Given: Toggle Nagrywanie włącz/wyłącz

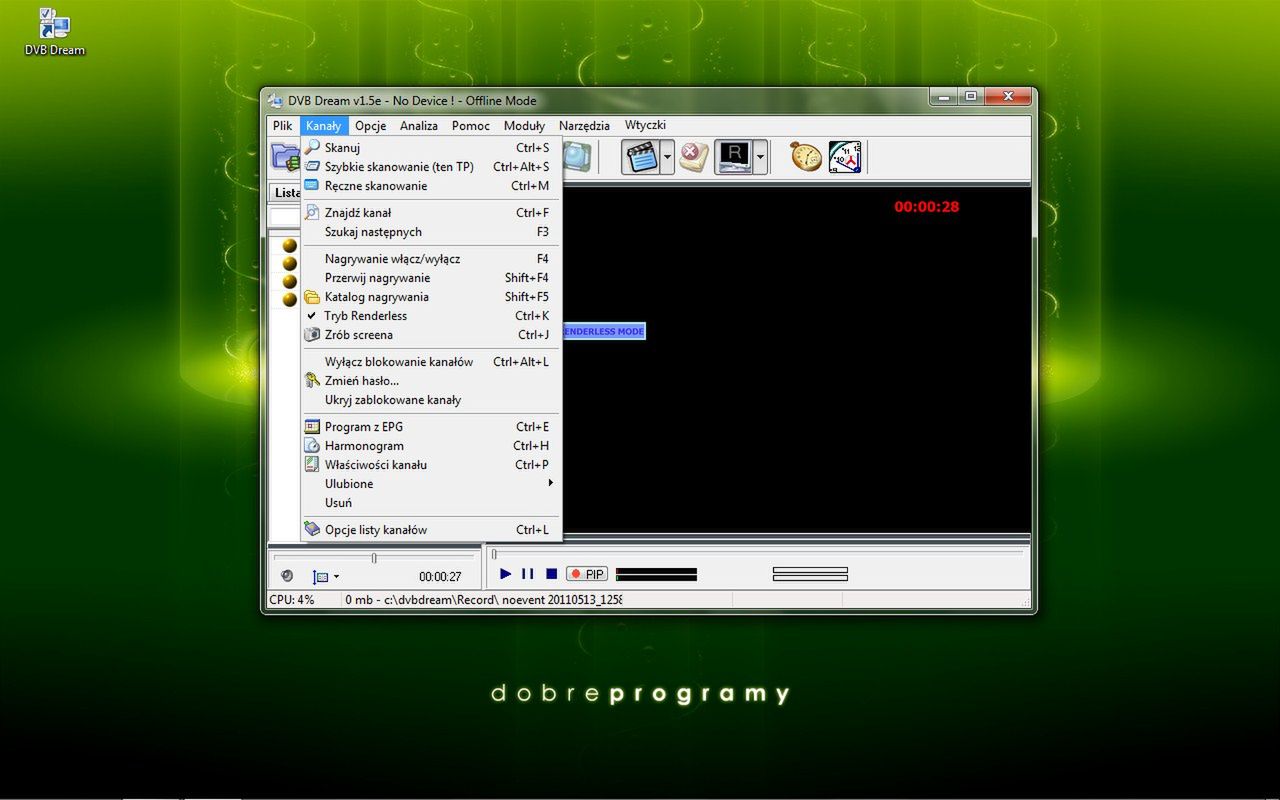Looking at the screenshot, I should 431,259.
